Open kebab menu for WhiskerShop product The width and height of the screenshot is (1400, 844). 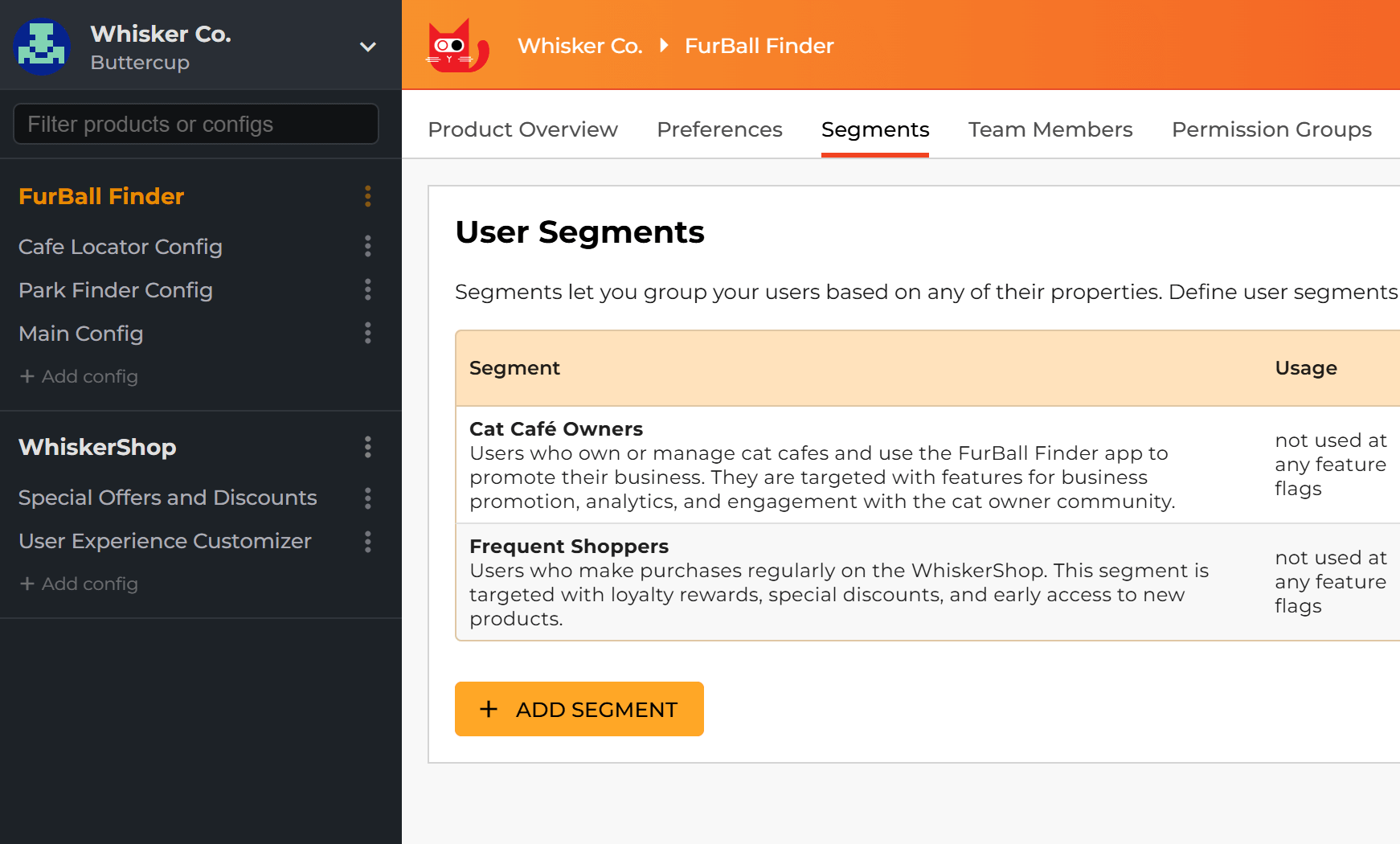tap(368, 447)
